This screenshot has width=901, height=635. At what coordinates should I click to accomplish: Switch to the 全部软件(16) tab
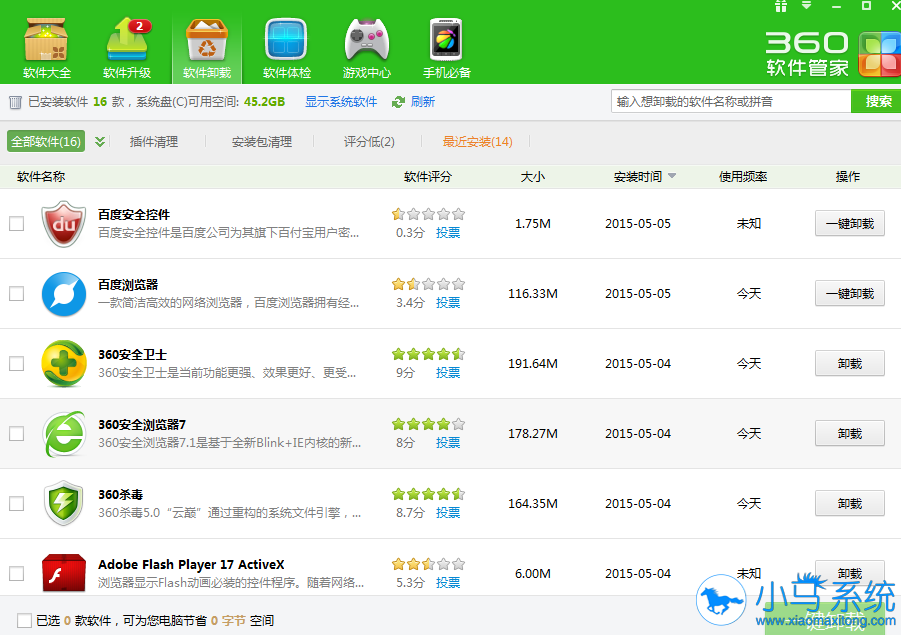point(46,141)
